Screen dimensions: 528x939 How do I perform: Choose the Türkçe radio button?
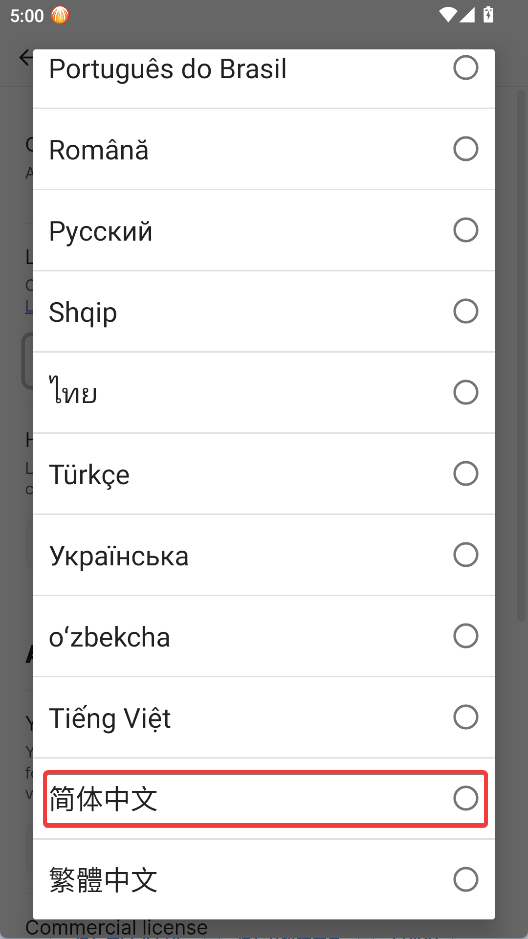(x=465, y=474)
